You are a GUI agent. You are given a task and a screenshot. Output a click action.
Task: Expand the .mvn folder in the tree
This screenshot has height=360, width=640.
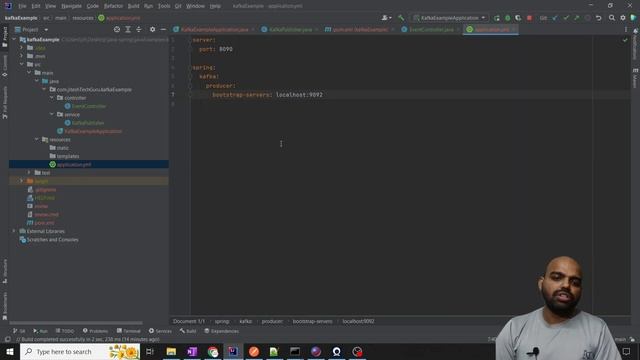tap(22, 56)
